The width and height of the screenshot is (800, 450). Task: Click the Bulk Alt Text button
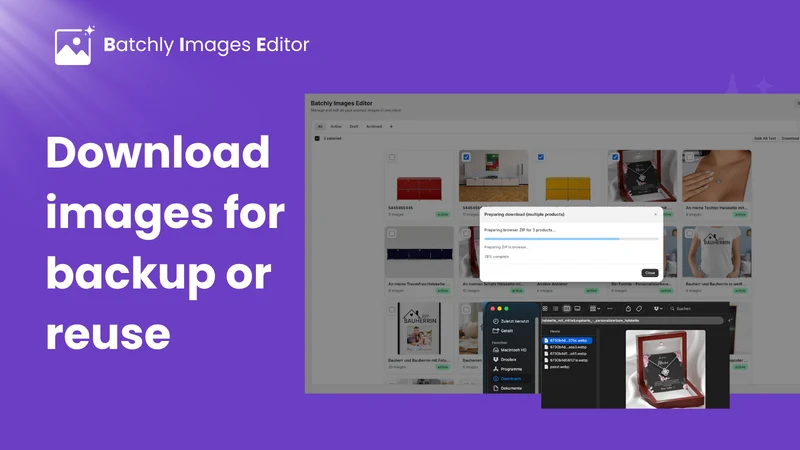click(765, 138)
